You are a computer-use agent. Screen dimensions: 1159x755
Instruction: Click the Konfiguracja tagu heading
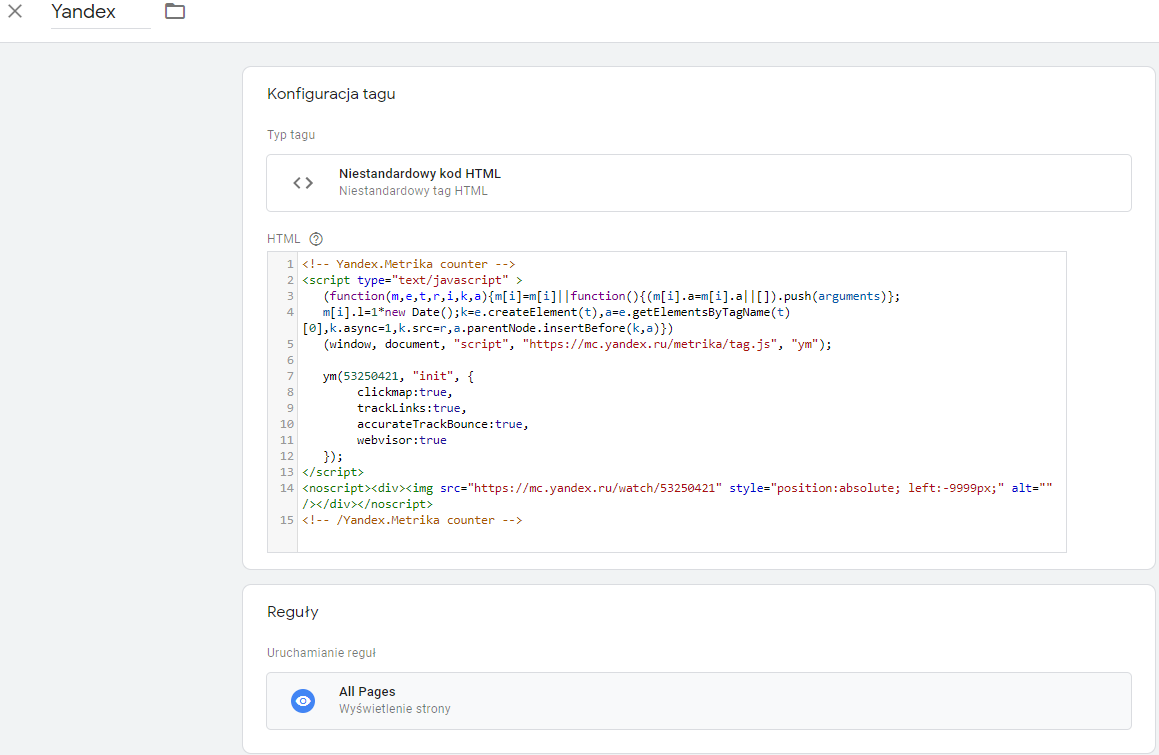(331, 94)
